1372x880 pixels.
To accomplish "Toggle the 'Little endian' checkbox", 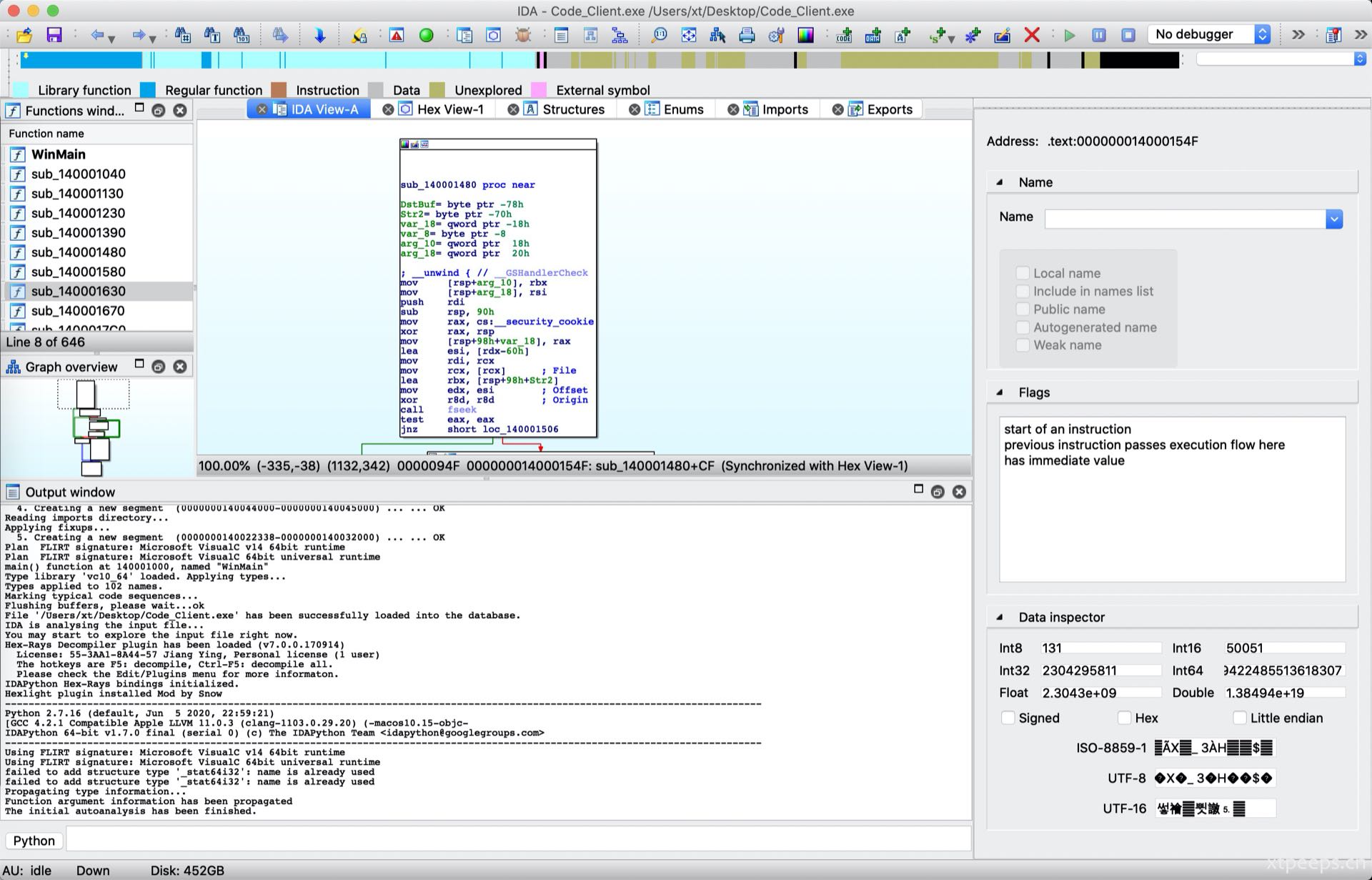I will coord(1240,718).
